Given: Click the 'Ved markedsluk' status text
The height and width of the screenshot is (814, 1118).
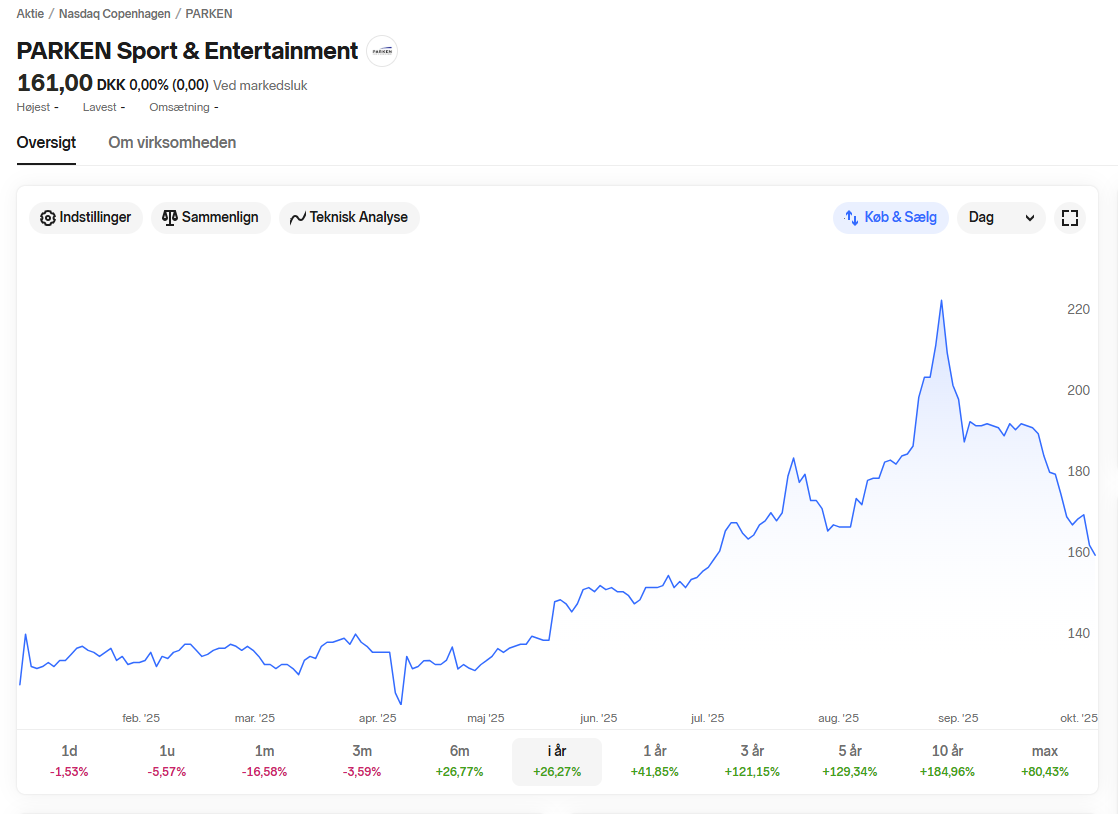Looking at the screenshot, I should pos(260,86).
